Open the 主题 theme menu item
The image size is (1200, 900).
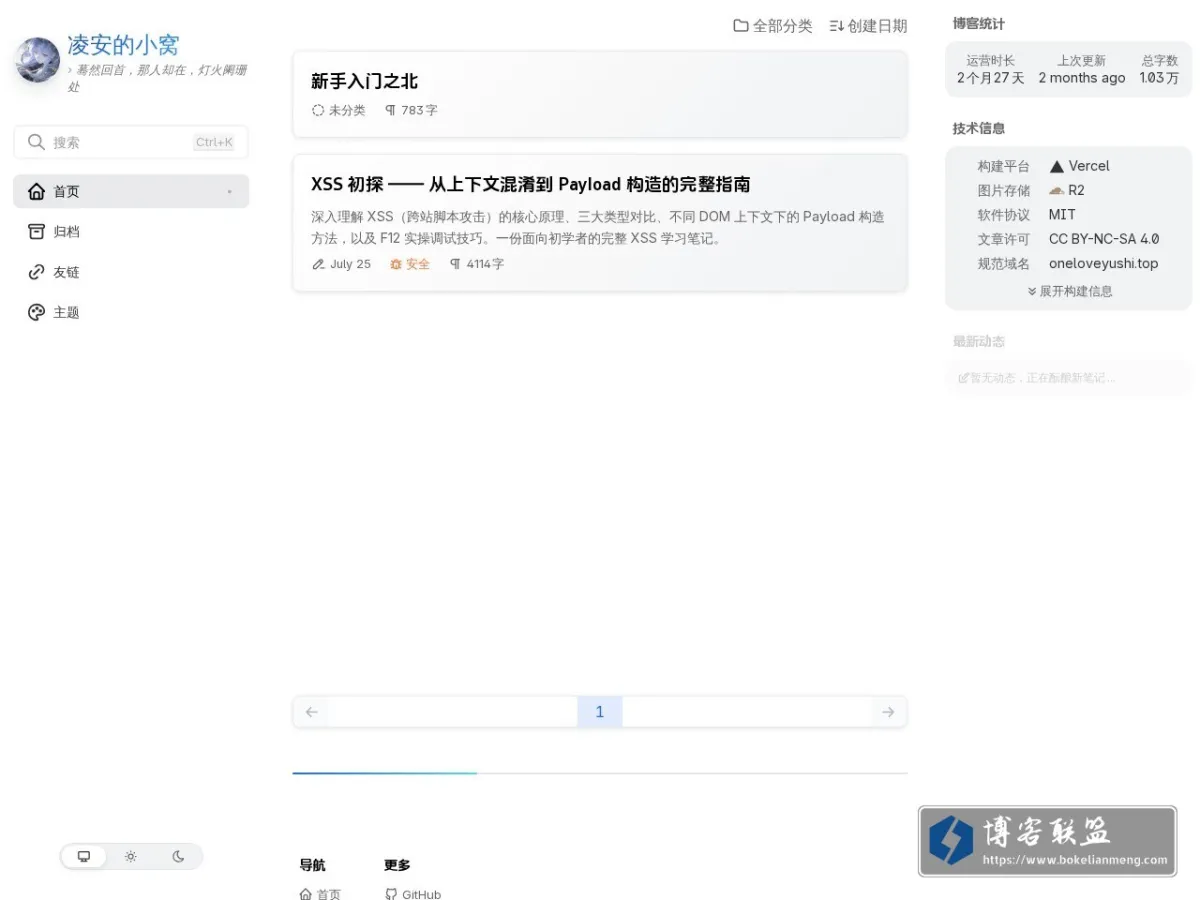point(131,312)
